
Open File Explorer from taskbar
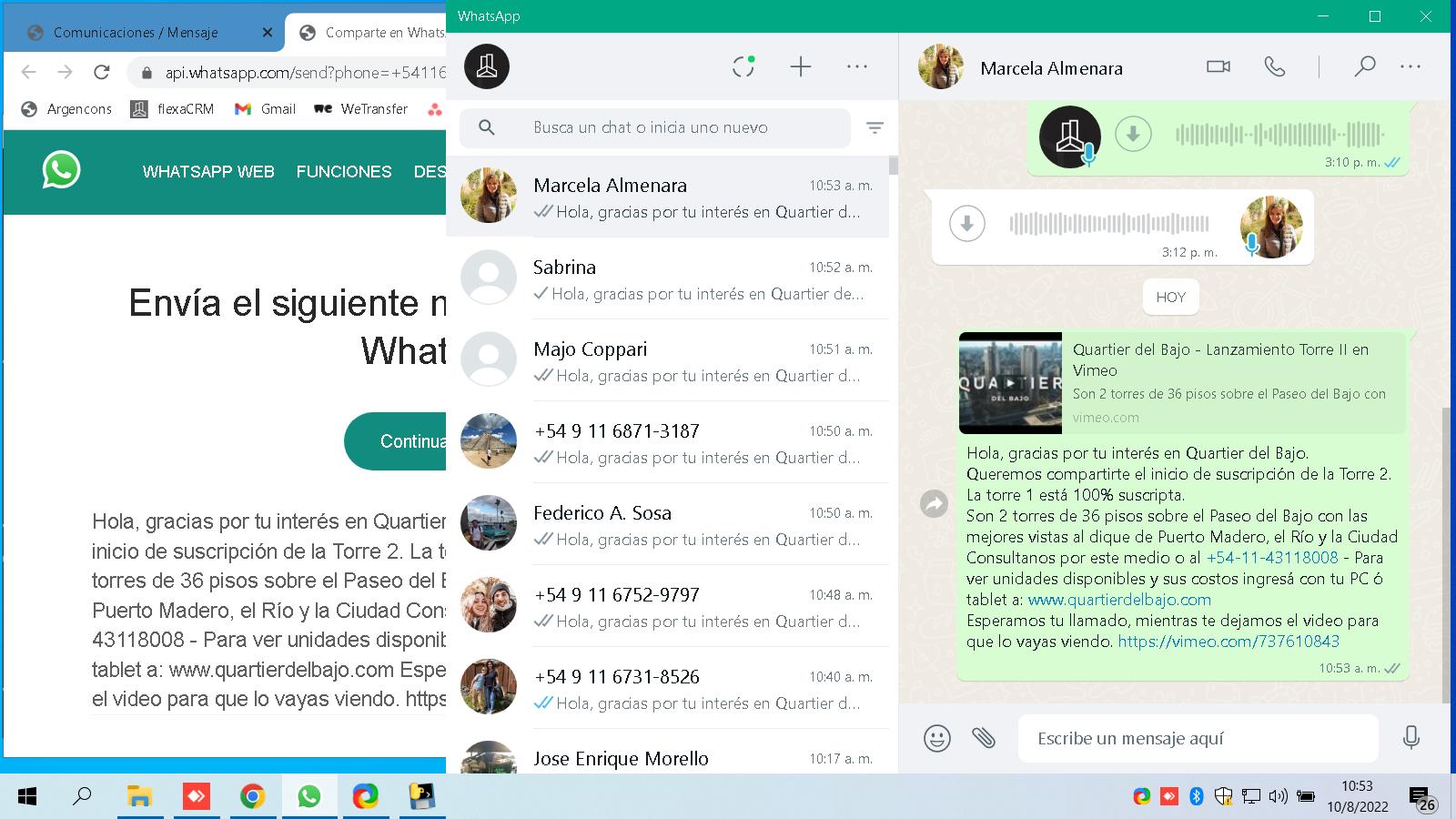pyautogui.click(x=139, y=797)
